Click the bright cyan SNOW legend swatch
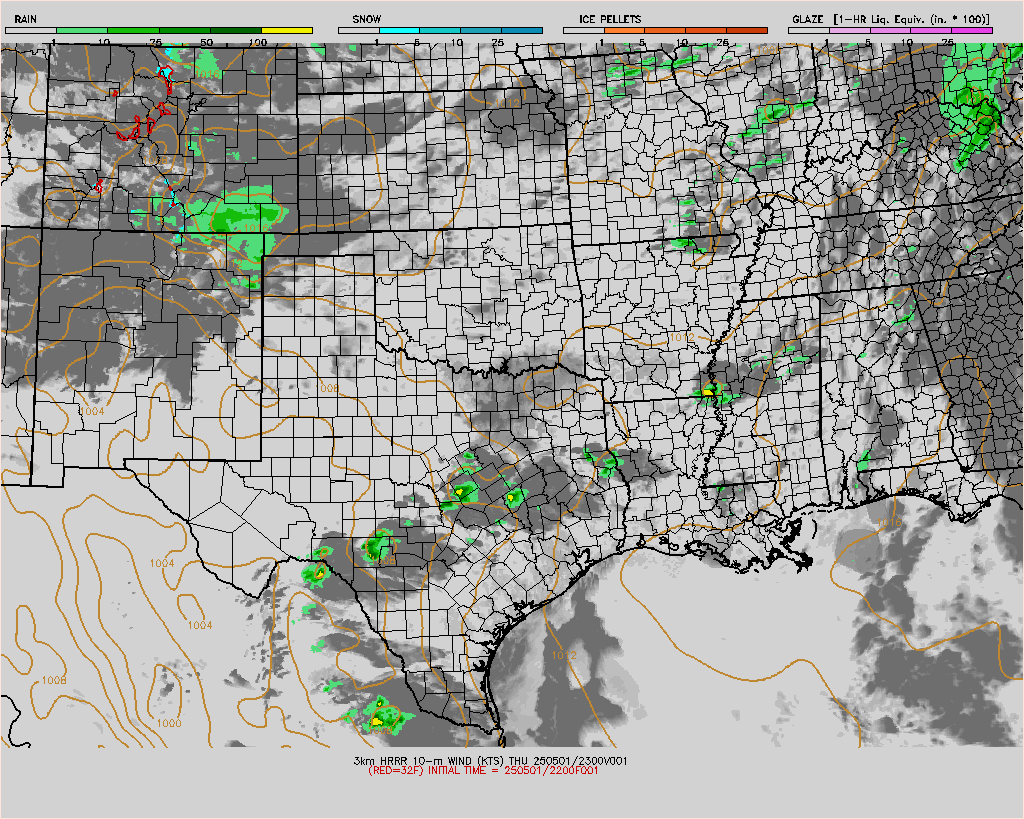Viewport: 1024px width, 819px height. [400, 30]
